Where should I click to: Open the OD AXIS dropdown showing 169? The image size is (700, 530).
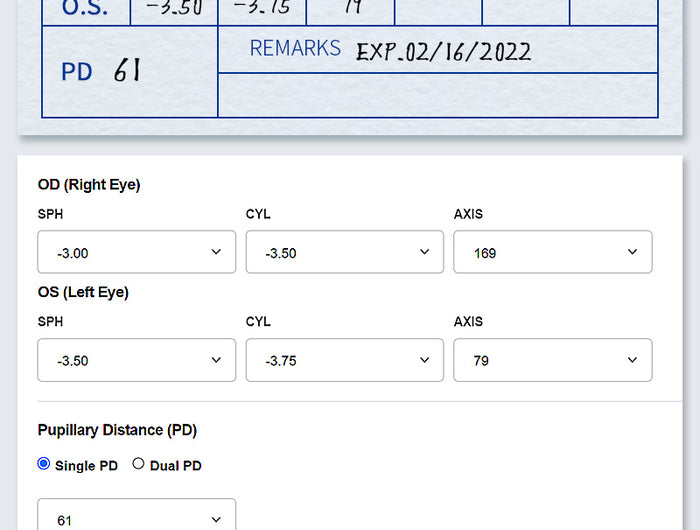(552, 252)
